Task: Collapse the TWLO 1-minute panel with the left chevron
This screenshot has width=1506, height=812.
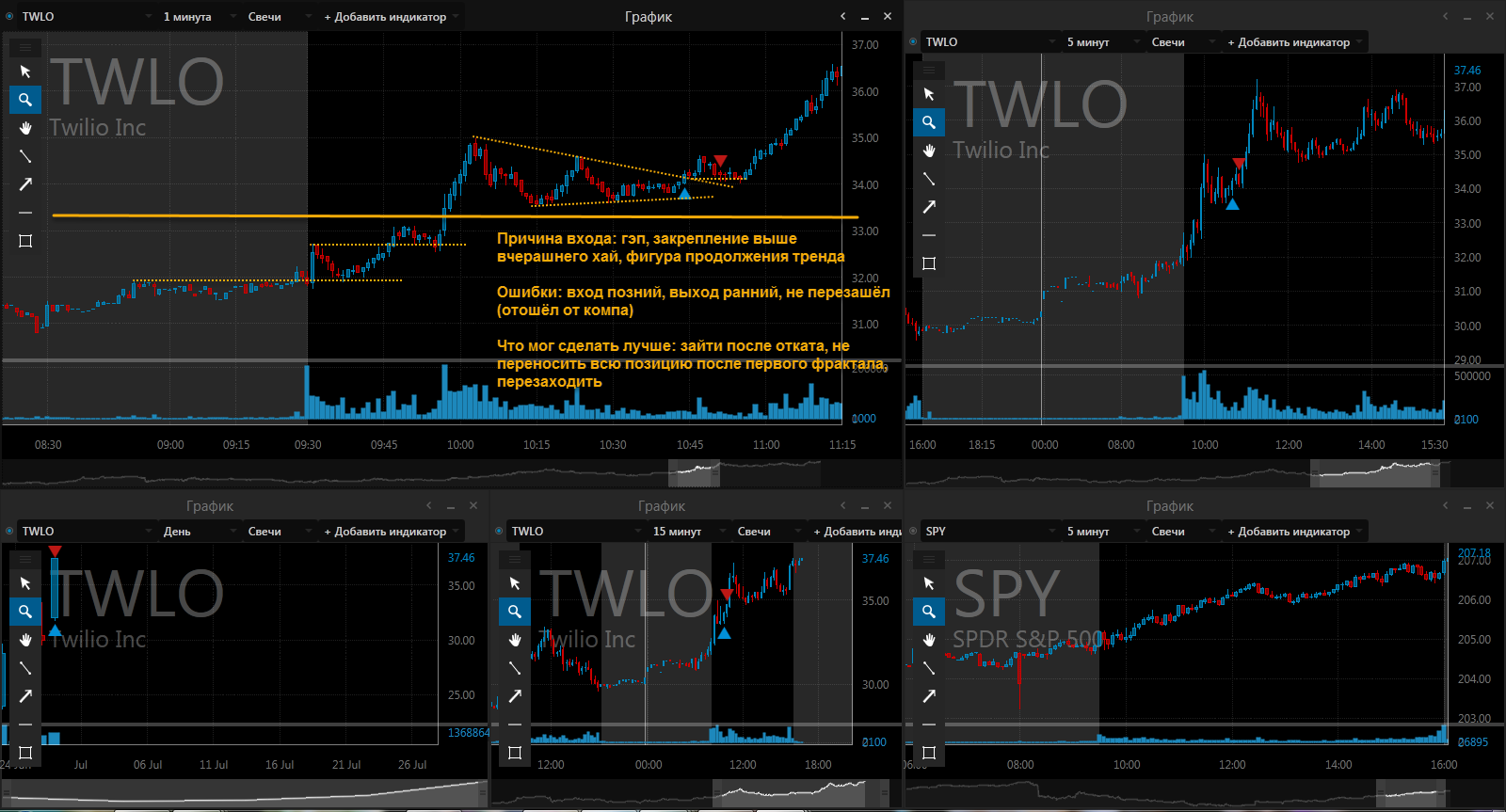Action: coord(842,16)
